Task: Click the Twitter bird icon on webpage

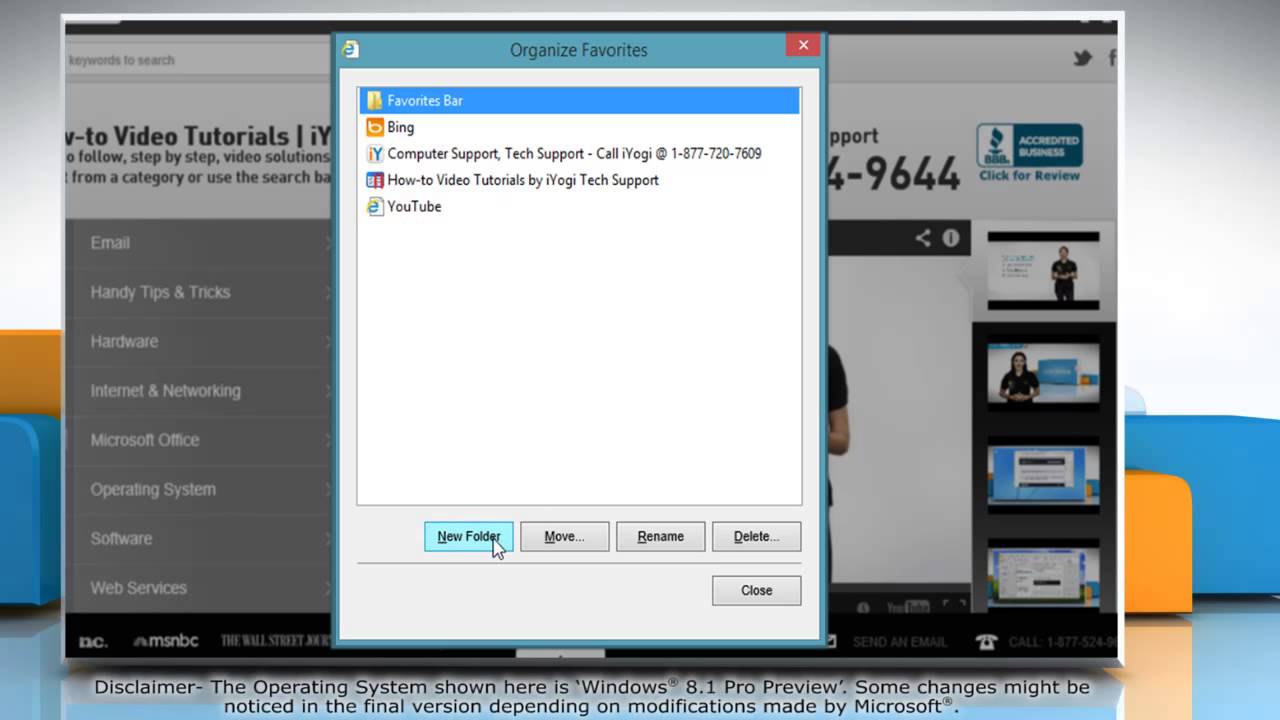Action: click(1083, 59)
